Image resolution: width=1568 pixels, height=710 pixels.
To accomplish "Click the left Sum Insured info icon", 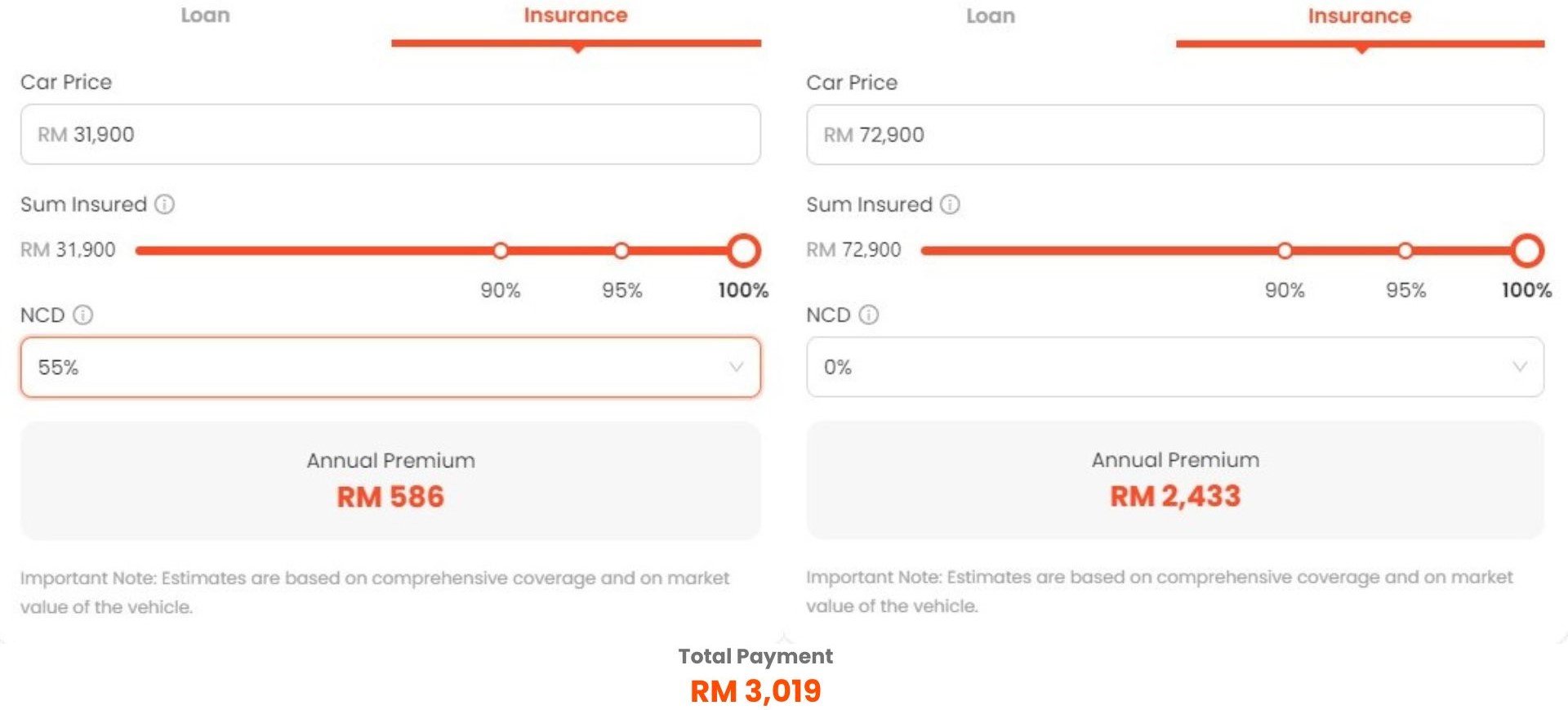I will [x=164, y=204].
